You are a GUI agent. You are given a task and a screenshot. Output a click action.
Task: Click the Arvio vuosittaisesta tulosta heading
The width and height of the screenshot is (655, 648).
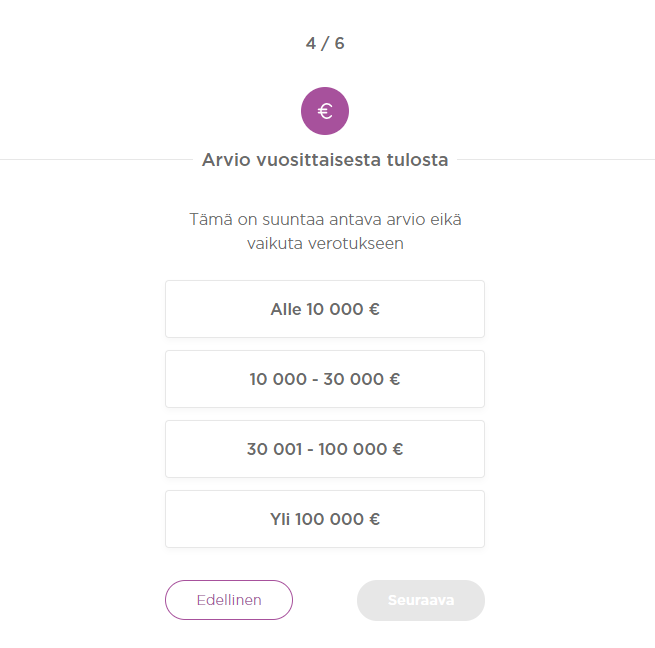tap(325, 160)
